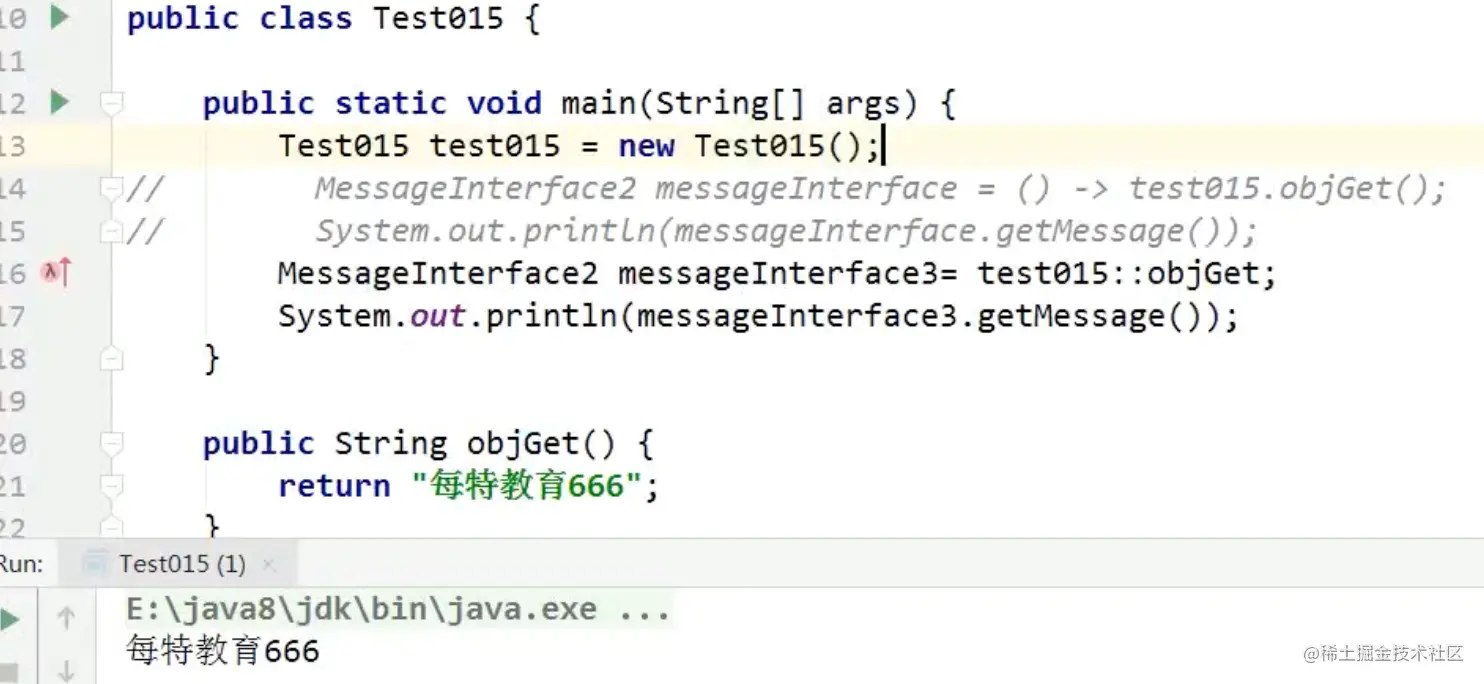Click the console output 每特教育666
Screen dimensions: 1484x684
[x=223, y=652]
